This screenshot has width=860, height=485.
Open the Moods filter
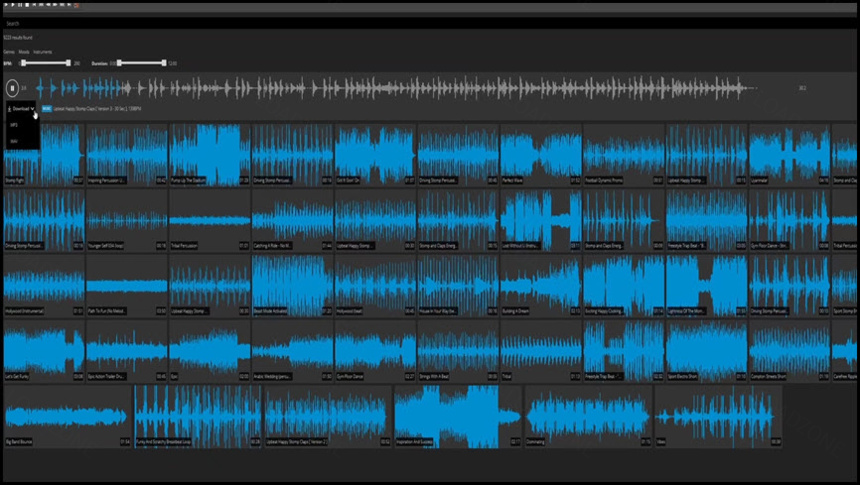(x=24, y=52)
